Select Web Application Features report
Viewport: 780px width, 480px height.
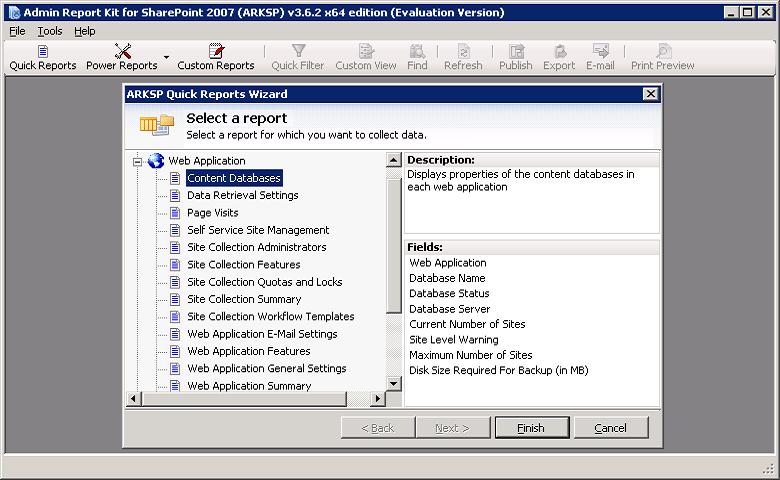(x=249, y=351)
